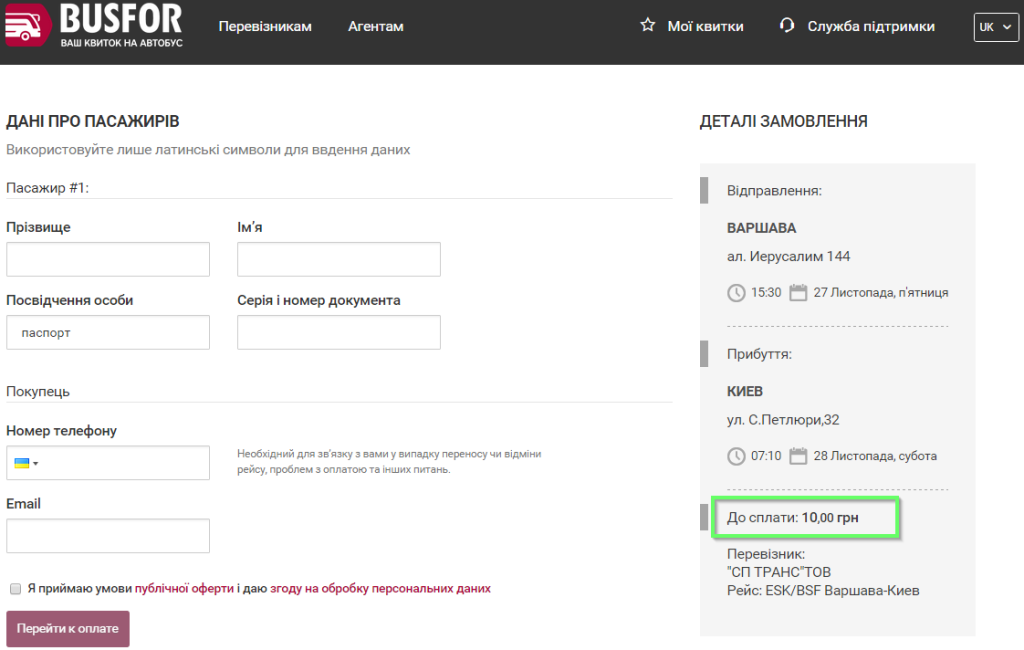The height and width of the screenshot is (650, 1024).
Task: Click the departure clock icon at 15:30
Action: coord(736,293)
